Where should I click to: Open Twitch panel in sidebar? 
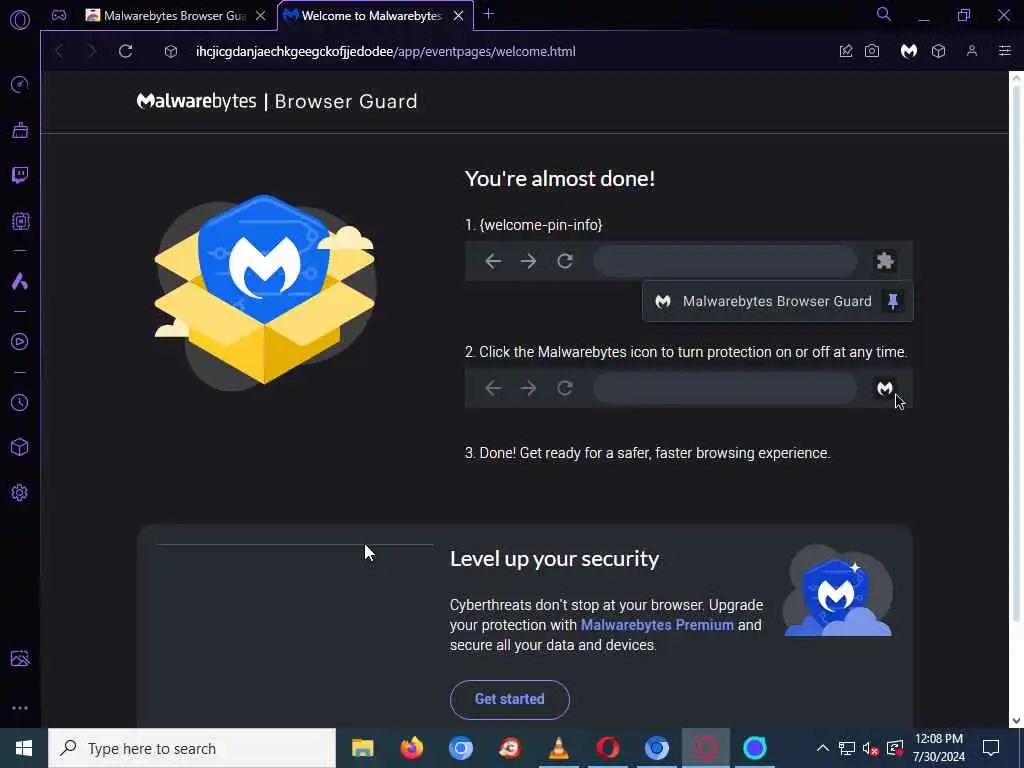tap(20, 175)
